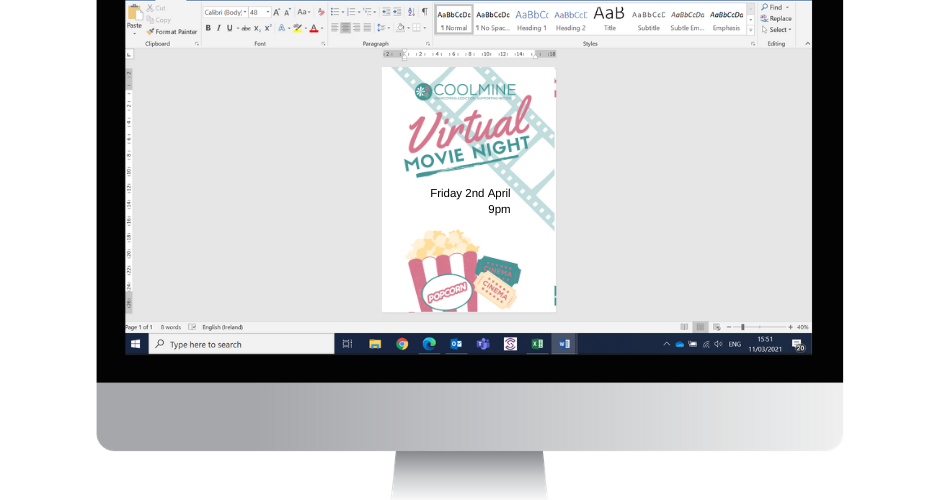Viewport: 940px width, 500px height.
Task: Expand the Styles gallery More arrow
Action: (750, 30)
